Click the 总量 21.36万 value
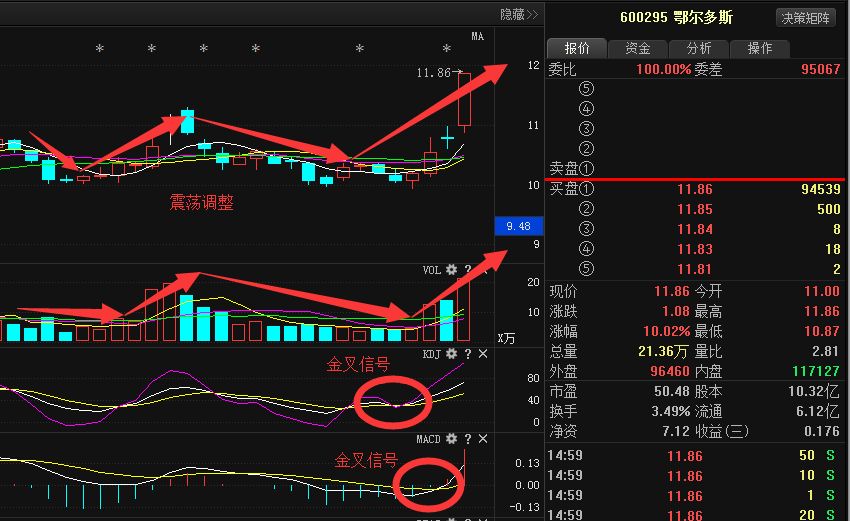Viewport: 850px width, 521px height. pos(662,351)
